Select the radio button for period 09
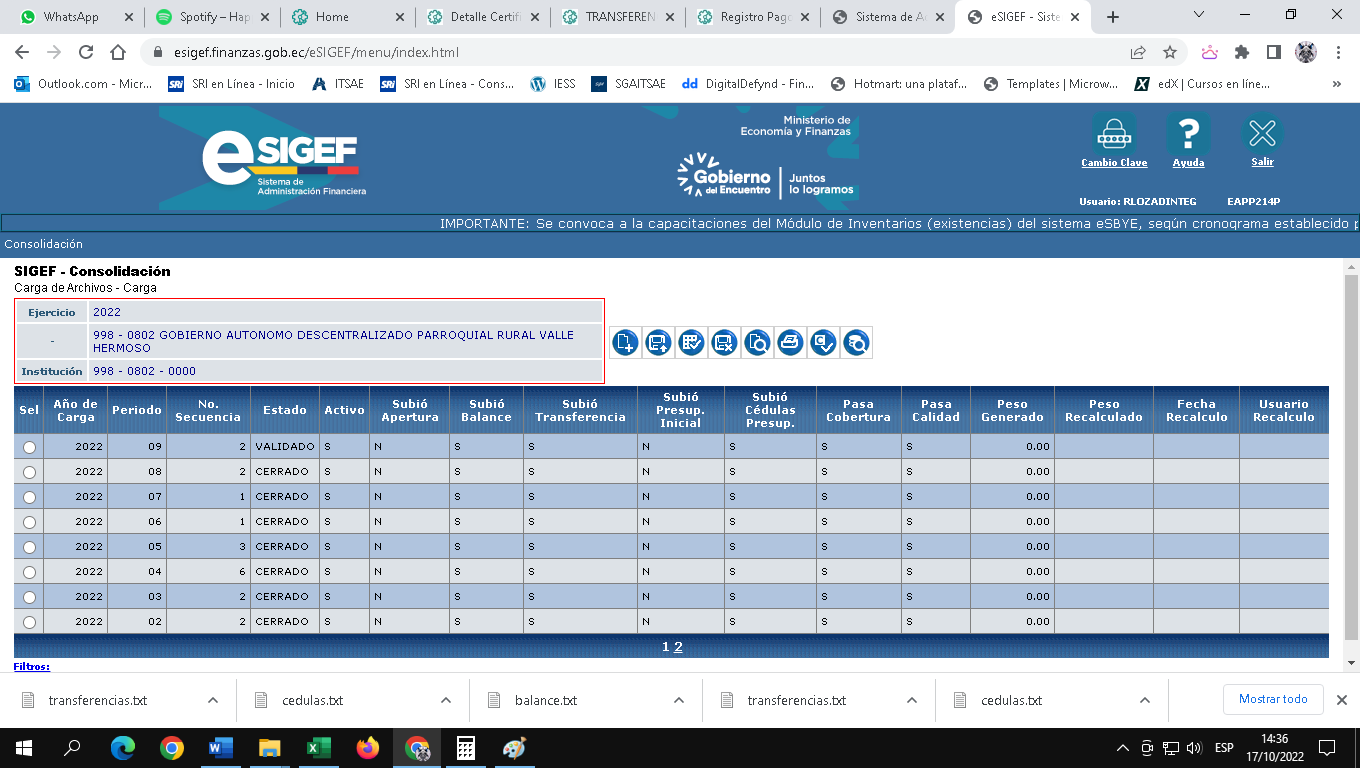The width and height of the screenshot is (1360, 768). pos(29,447)
